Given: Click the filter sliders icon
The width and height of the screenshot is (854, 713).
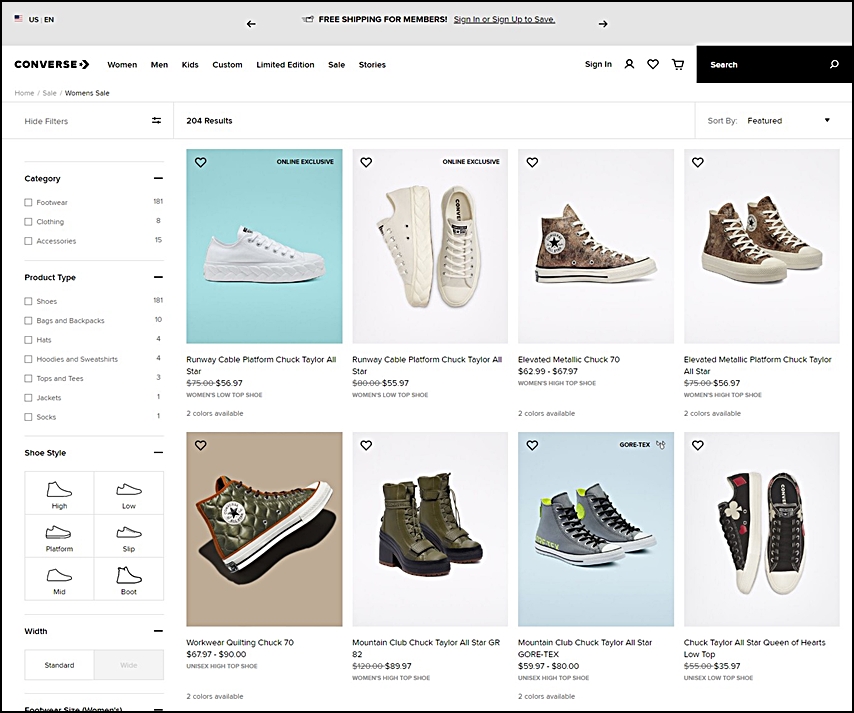Looking at the screenshot, I should pos(156,120).
